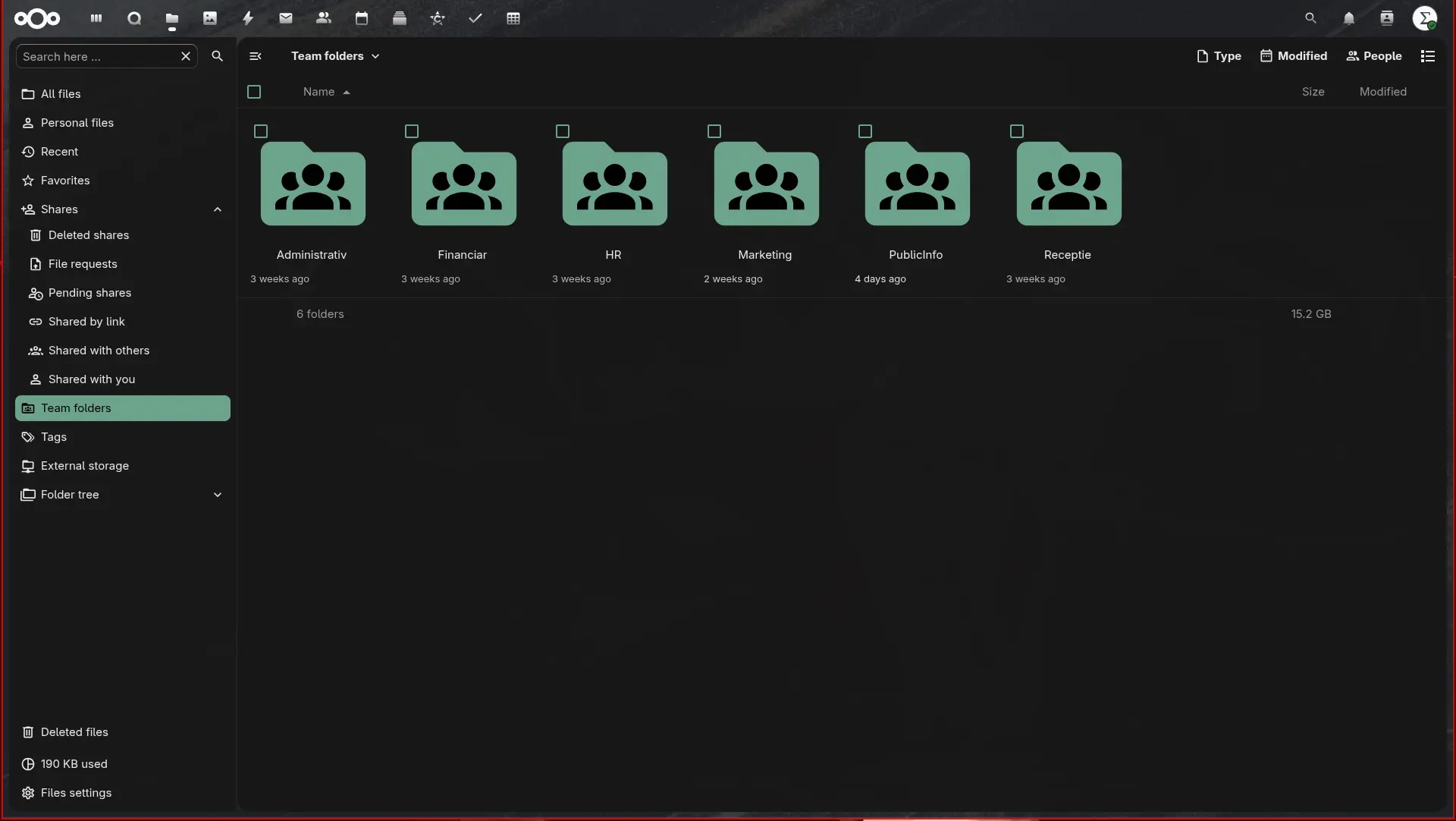
Task: Open the PublicInfo team folder icon
Action: point(917,184)
